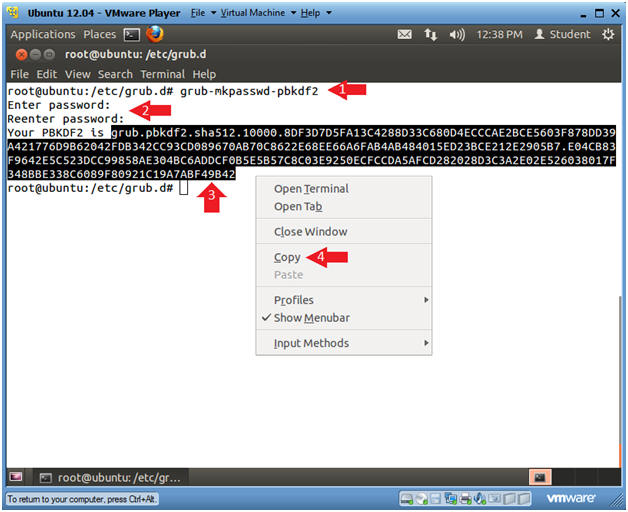Open Firefox web browser launcher

point(155,34)
